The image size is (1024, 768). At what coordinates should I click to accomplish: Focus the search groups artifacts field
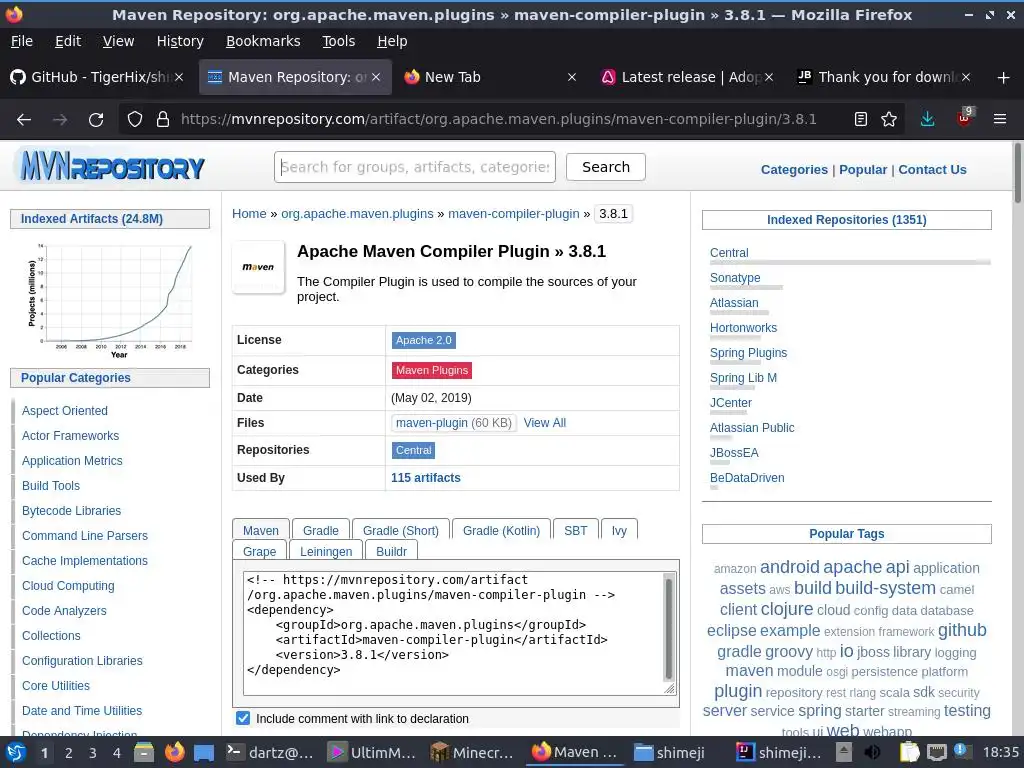(x=415, y=167)
